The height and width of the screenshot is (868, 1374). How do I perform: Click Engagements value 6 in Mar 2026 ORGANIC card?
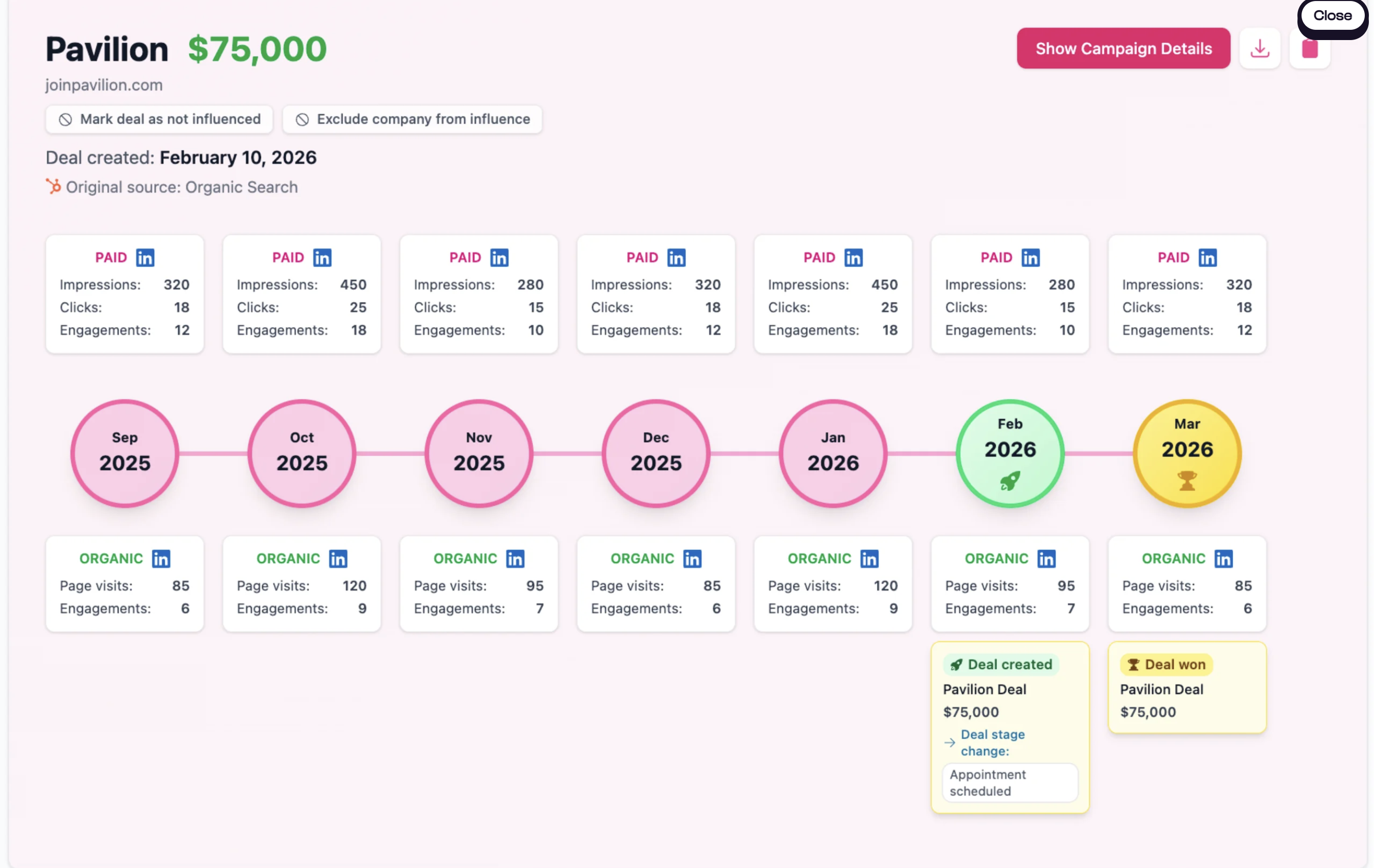tap(1248, 609)
